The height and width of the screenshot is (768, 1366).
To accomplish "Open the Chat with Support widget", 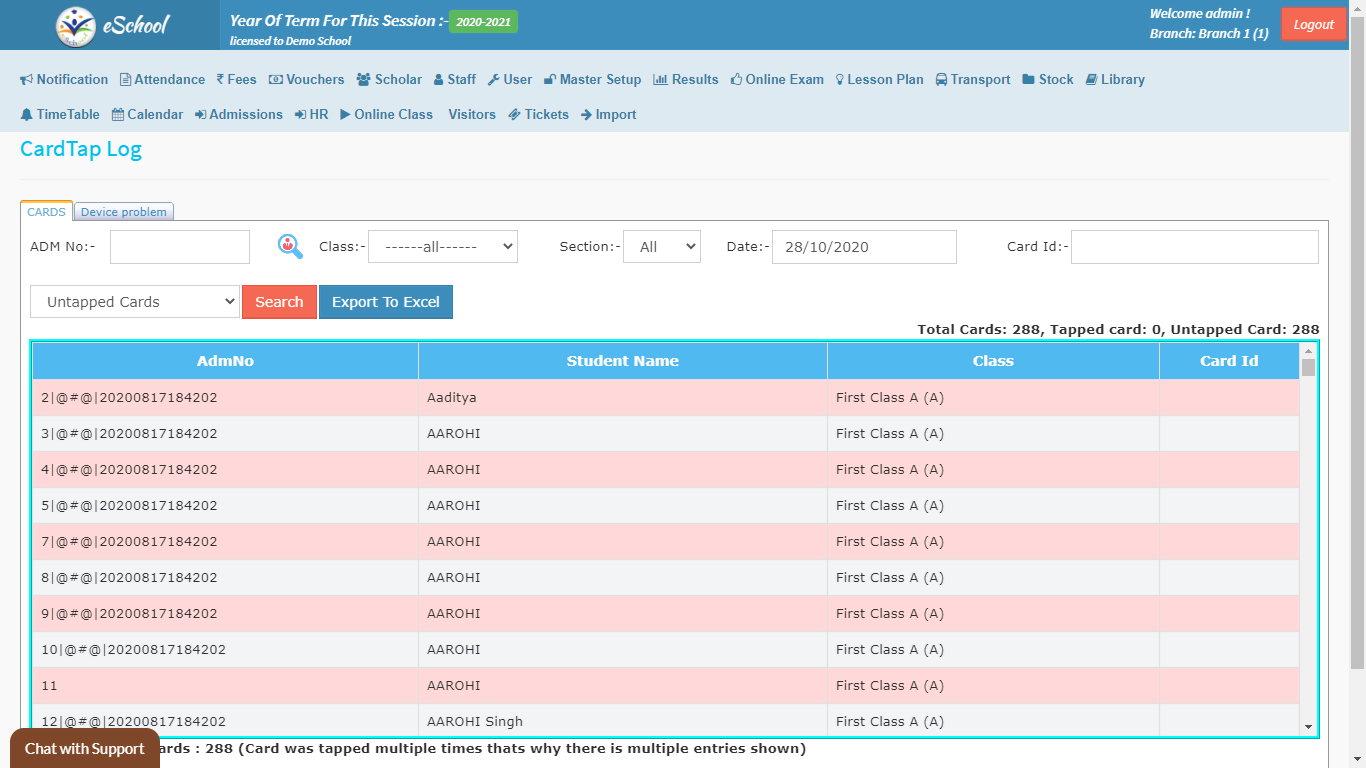I will 85,749.
